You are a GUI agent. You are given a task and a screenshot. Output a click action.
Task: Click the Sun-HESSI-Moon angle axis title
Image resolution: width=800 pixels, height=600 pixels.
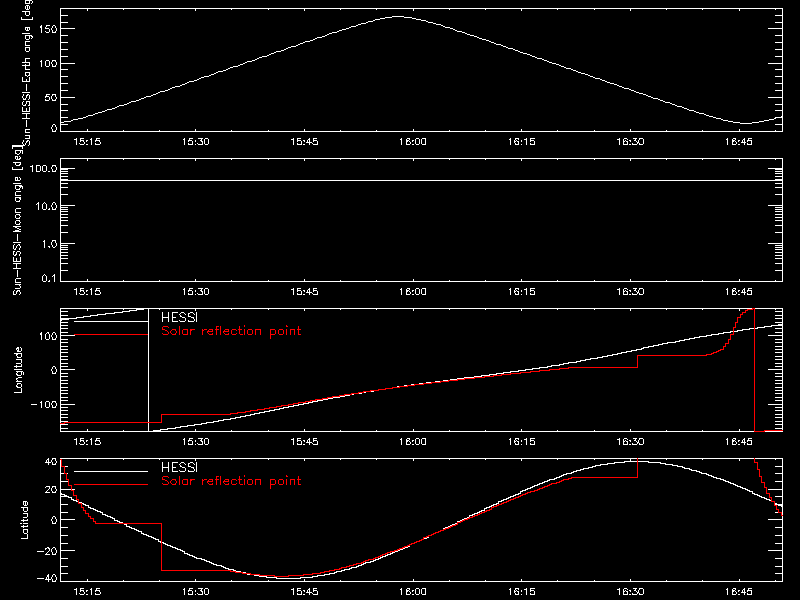point(18,220)
